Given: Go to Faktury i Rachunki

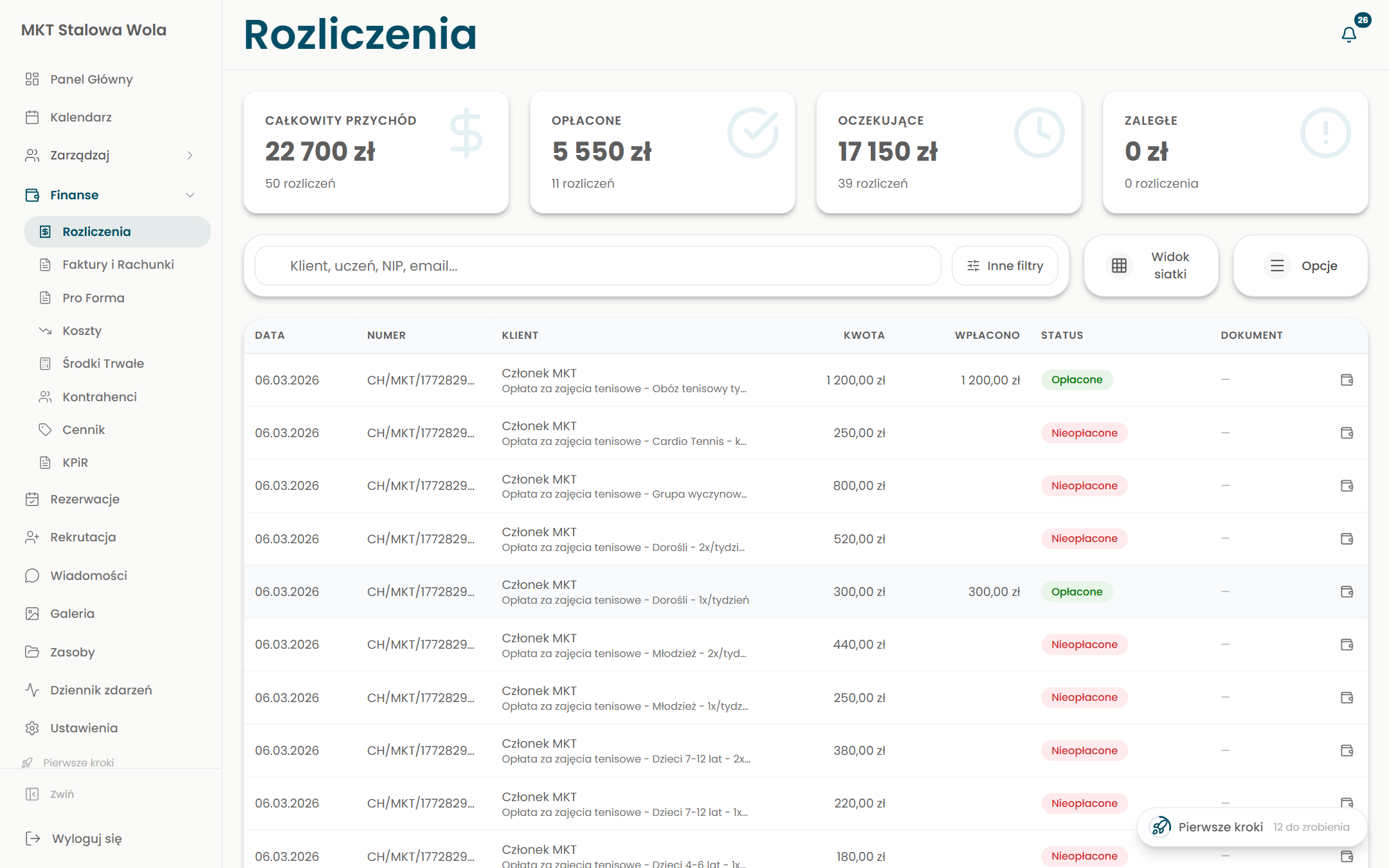Looking at the screenshot, I should 118,264.
